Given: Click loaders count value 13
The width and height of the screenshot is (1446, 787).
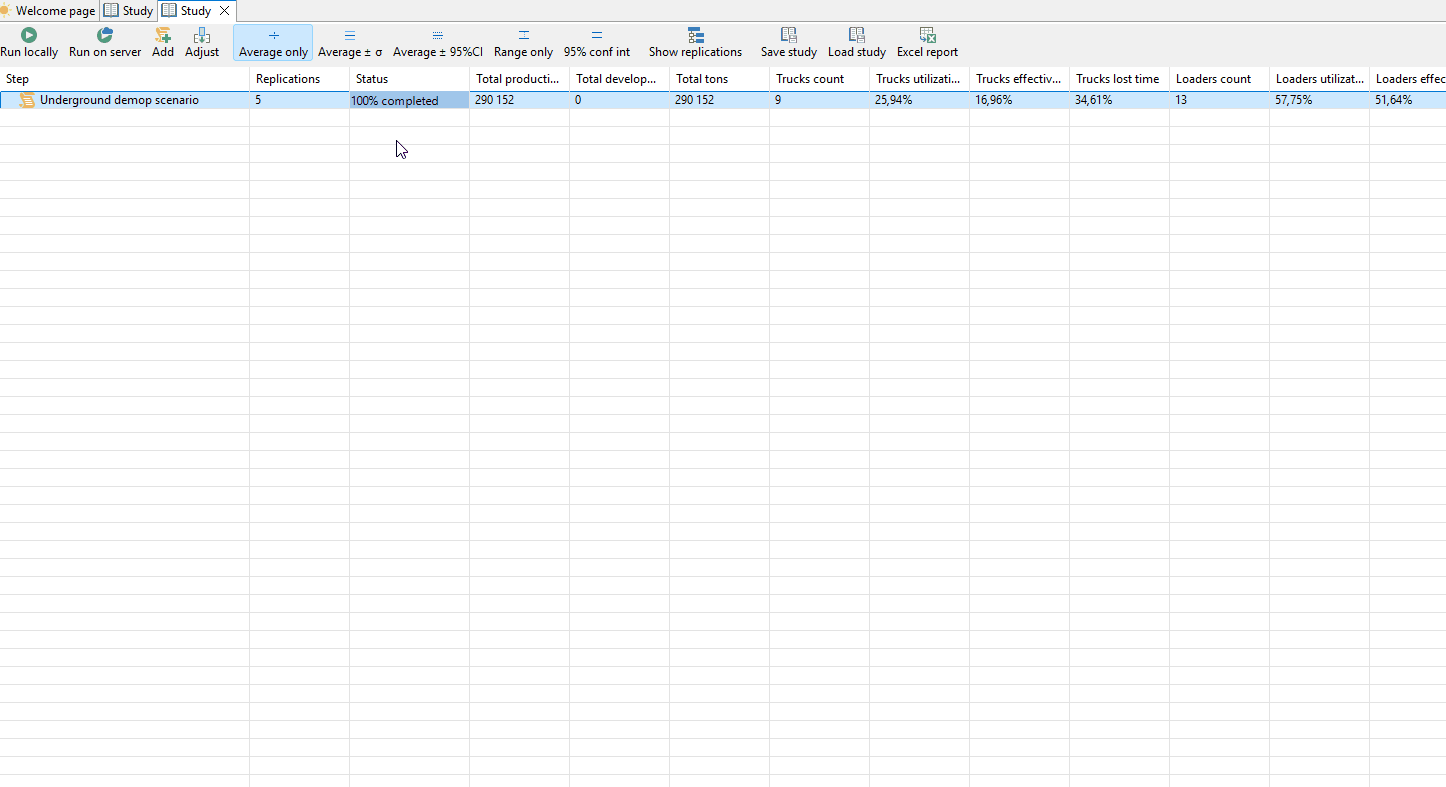Looking at the screenshot, I should (1181, 100).
